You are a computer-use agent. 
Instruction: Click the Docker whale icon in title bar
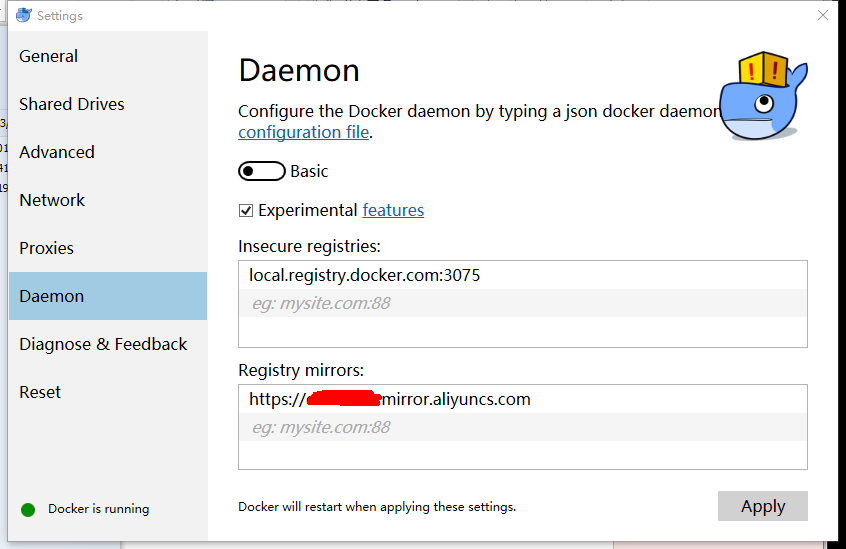[x=23, y=15]
